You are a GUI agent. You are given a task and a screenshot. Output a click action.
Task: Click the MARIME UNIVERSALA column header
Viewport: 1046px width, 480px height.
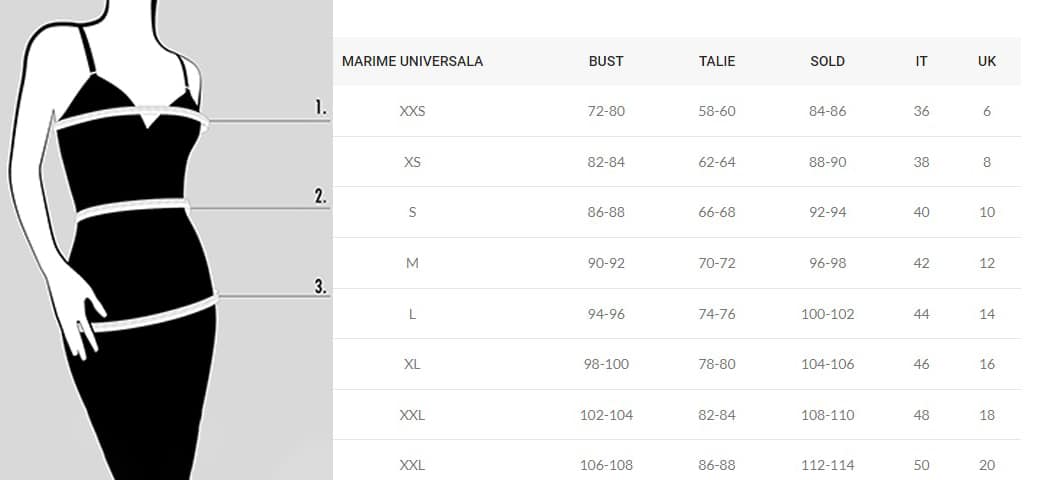coord(412,61)
